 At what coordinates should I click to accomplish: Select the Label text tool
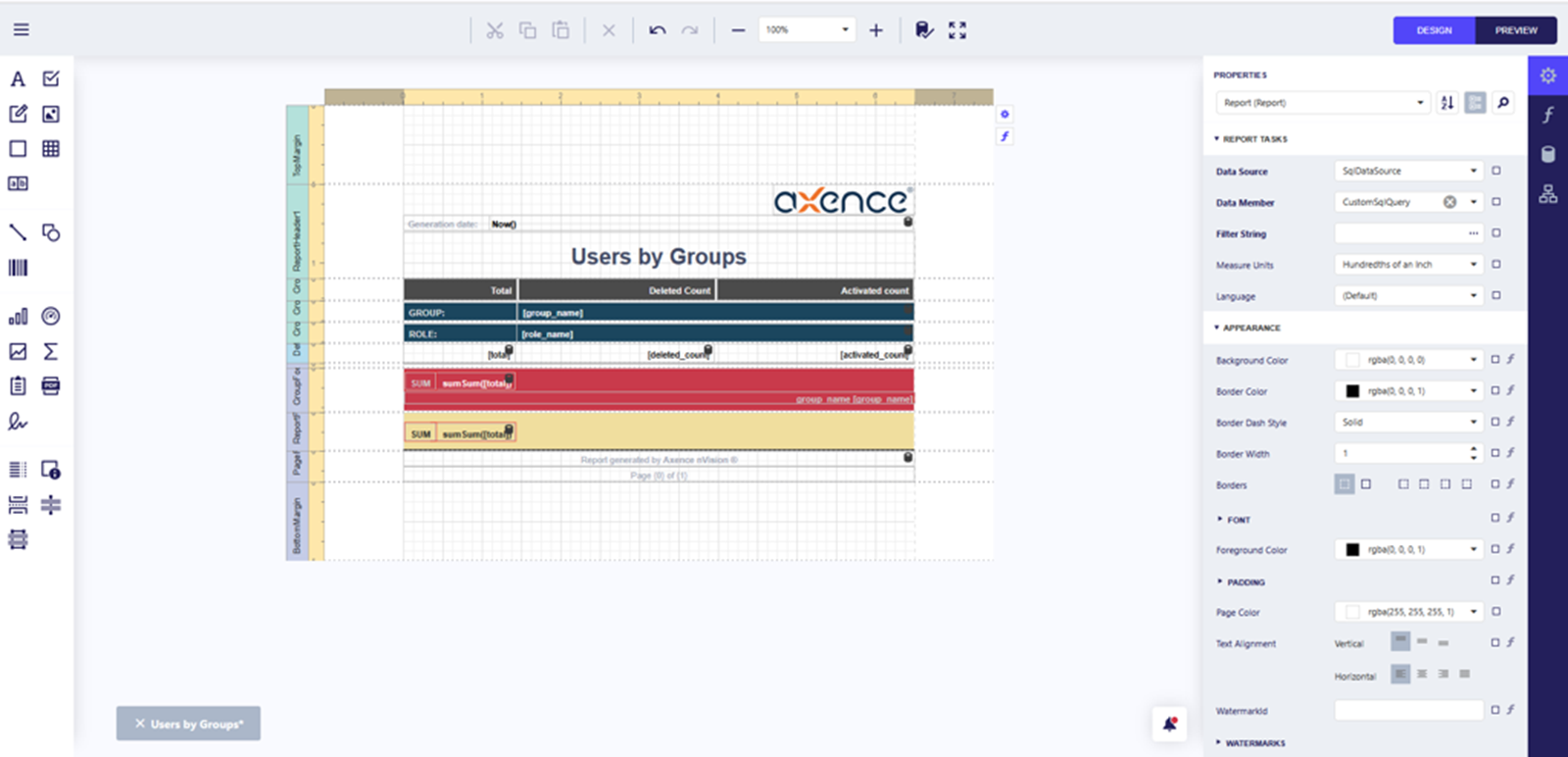(x=18, y=79)
